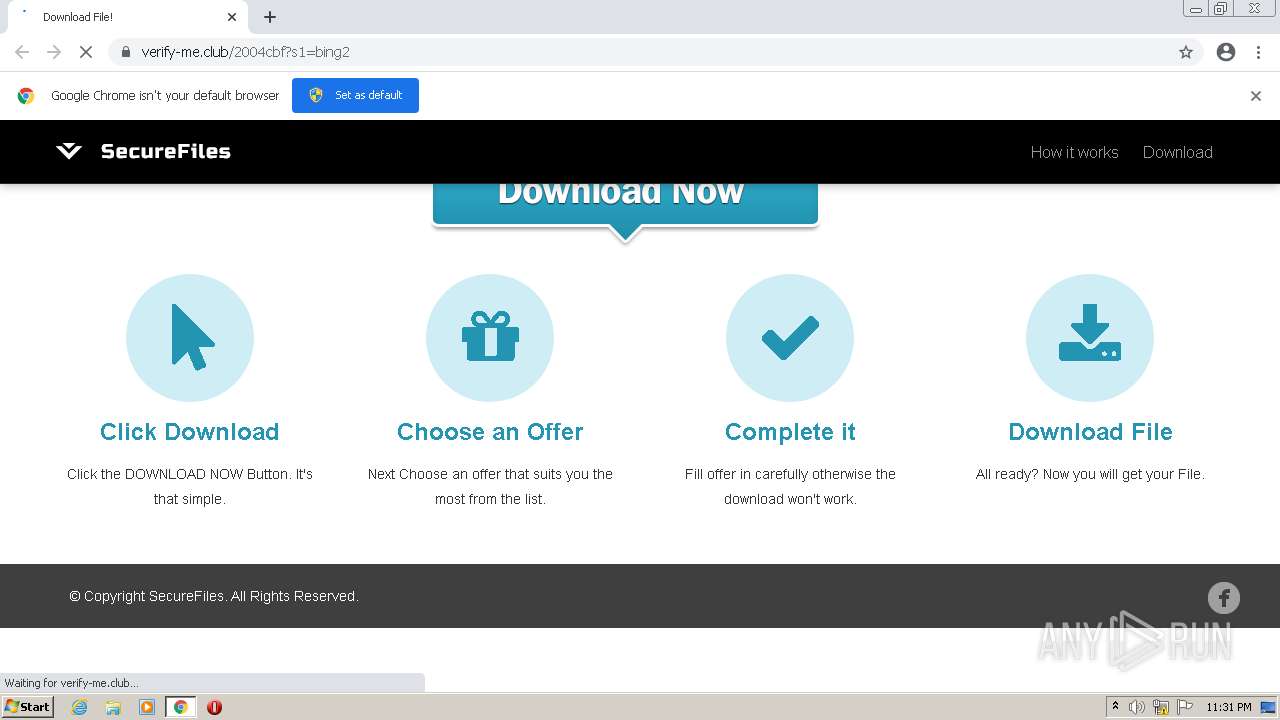
Task: Click 'All ready? Now you will get your File.' text
Action: point(1090,474)
